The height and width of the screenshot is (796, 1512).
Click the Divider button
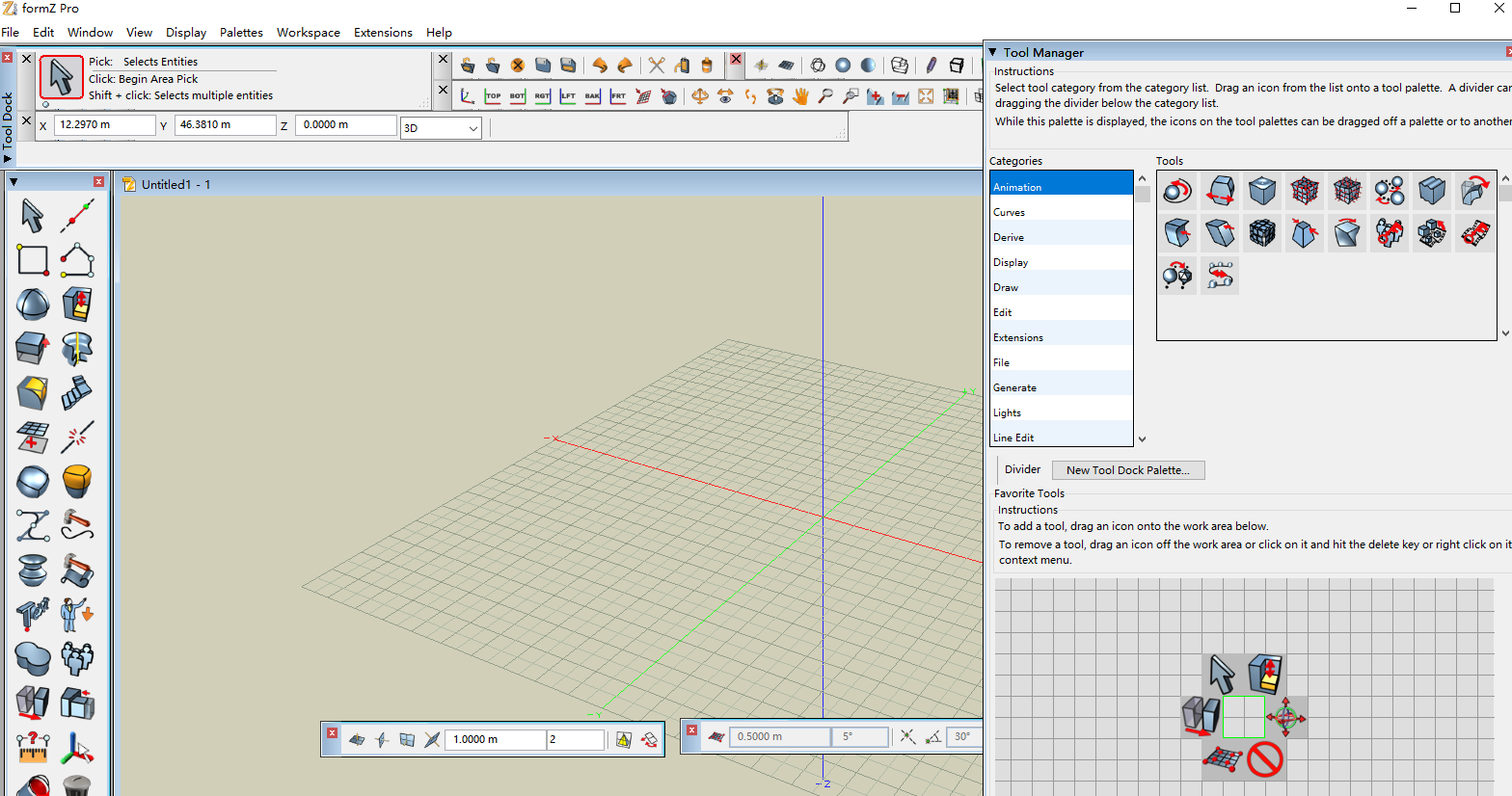(1022, 469)
